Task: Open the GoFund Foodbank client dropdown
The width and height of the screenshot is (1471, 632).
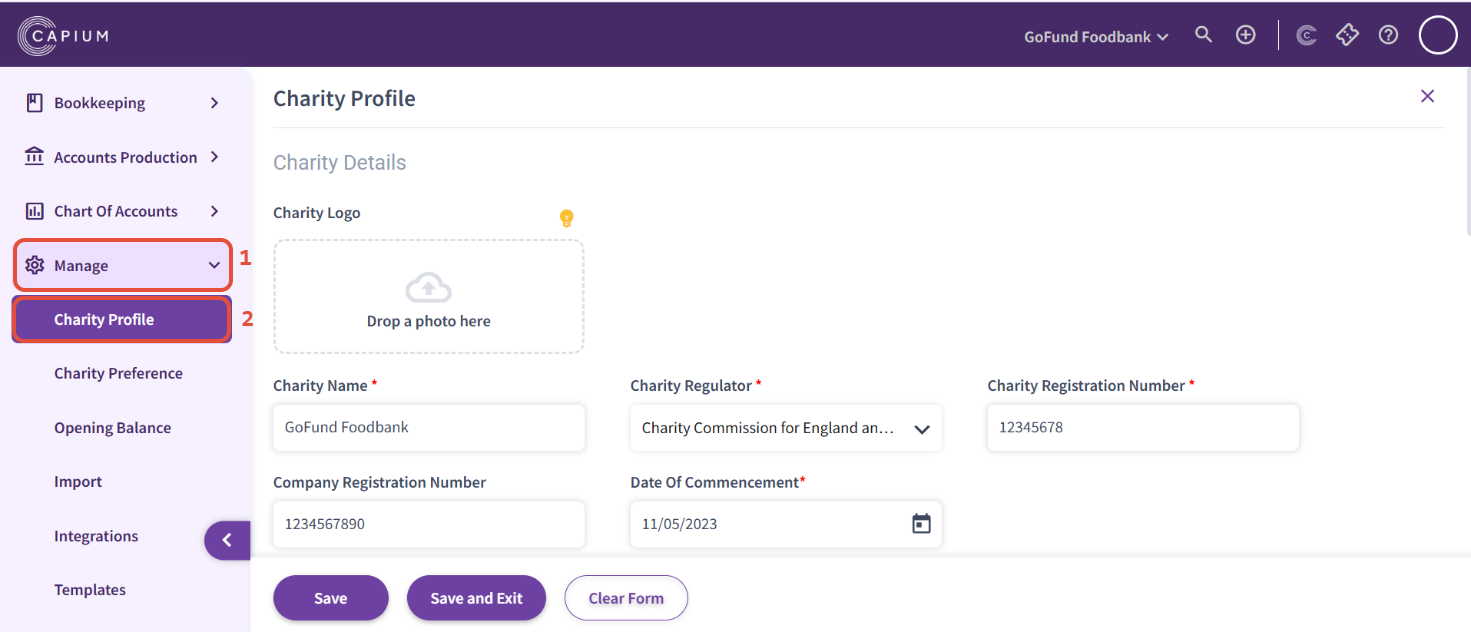Action: 1096,37
